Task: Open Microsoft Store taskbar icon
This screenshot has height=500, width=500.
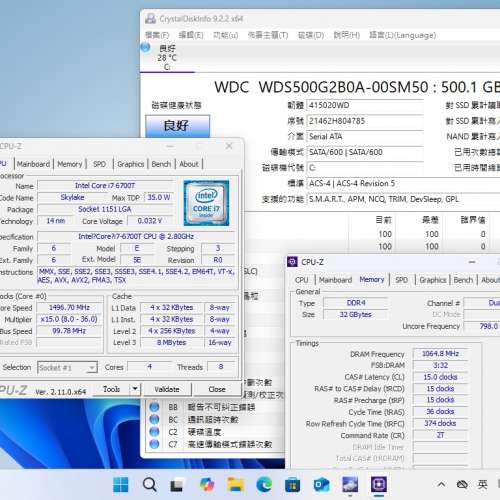Action: point(292,485)
